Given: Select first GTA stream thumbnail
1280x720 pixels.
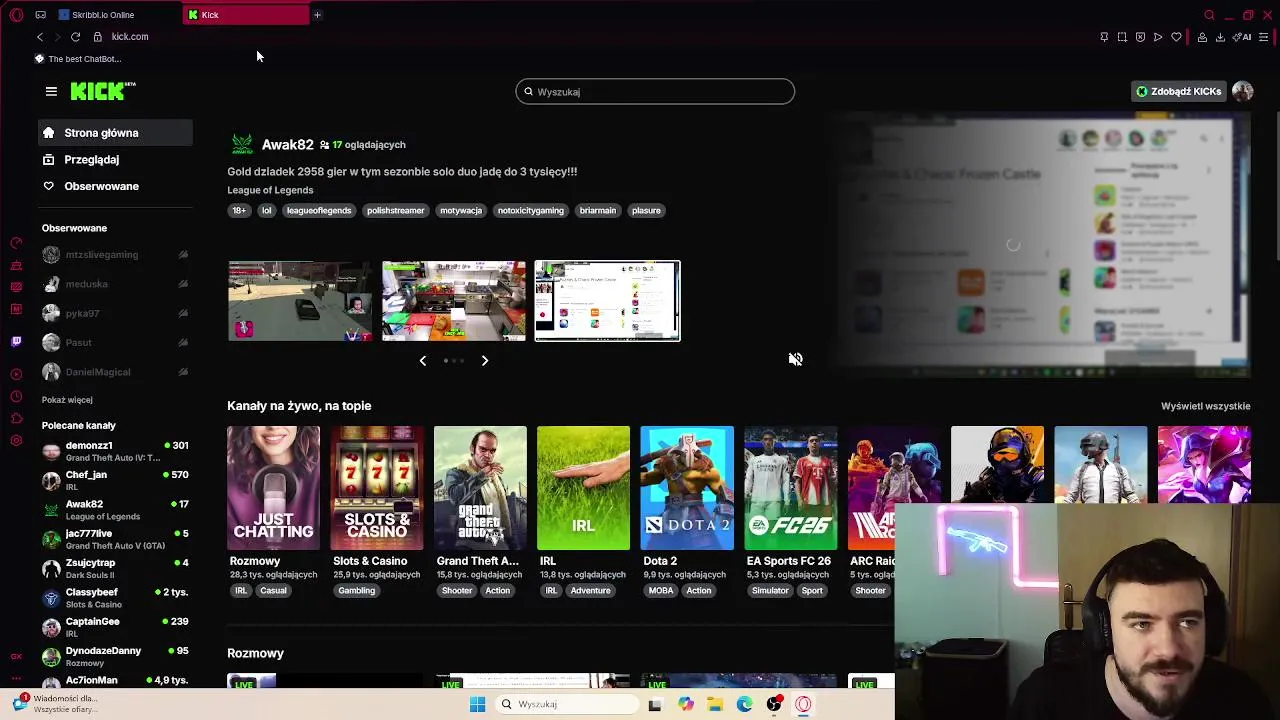Looking at the screenshot, I should pos(300,301).
